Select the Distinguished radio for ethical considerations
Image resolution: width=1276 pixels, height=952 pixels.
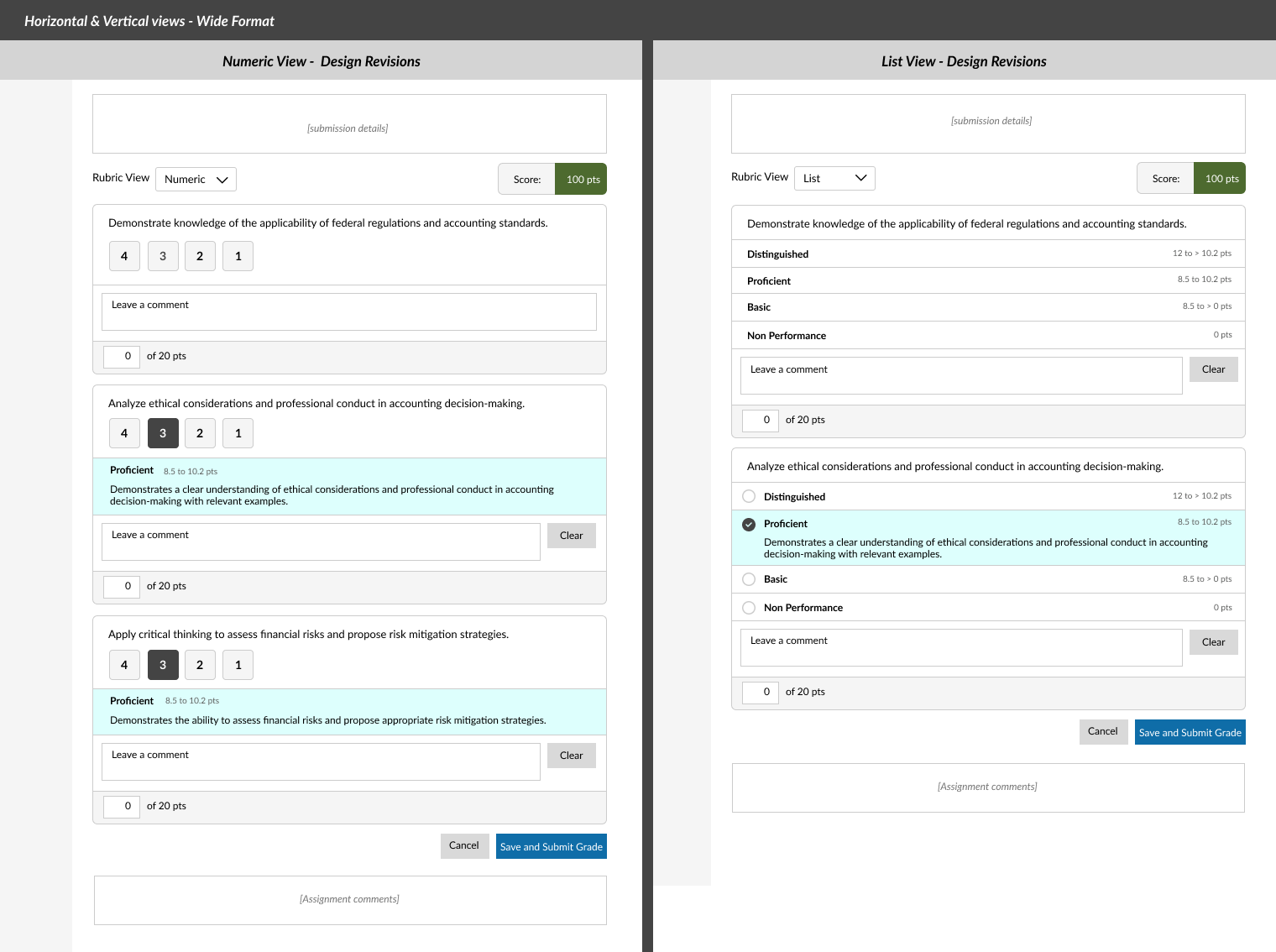tap(748, 496)
